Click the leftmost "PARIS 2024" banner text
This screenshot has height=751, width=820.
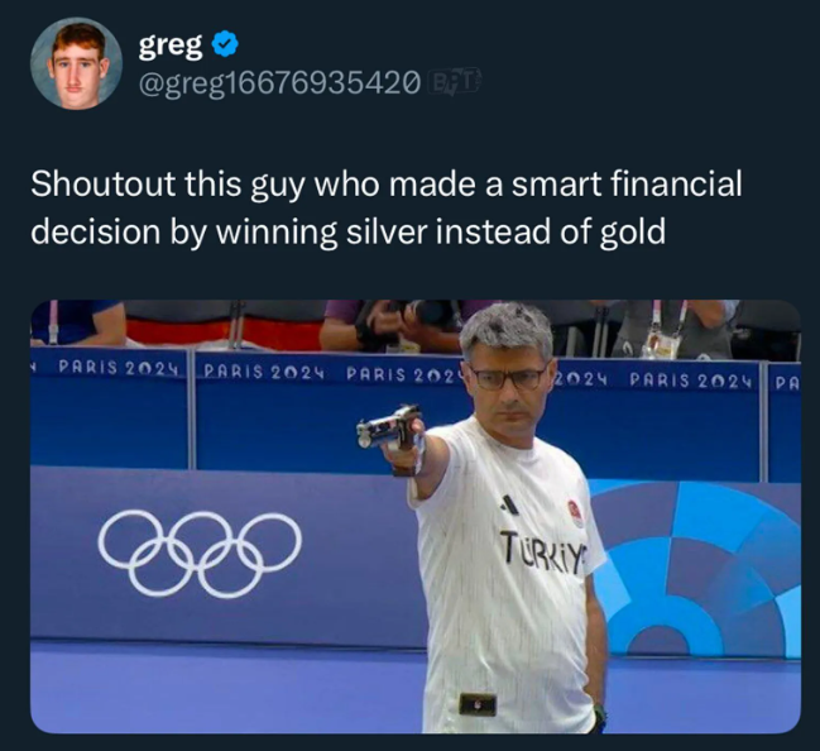click(117, 368)
